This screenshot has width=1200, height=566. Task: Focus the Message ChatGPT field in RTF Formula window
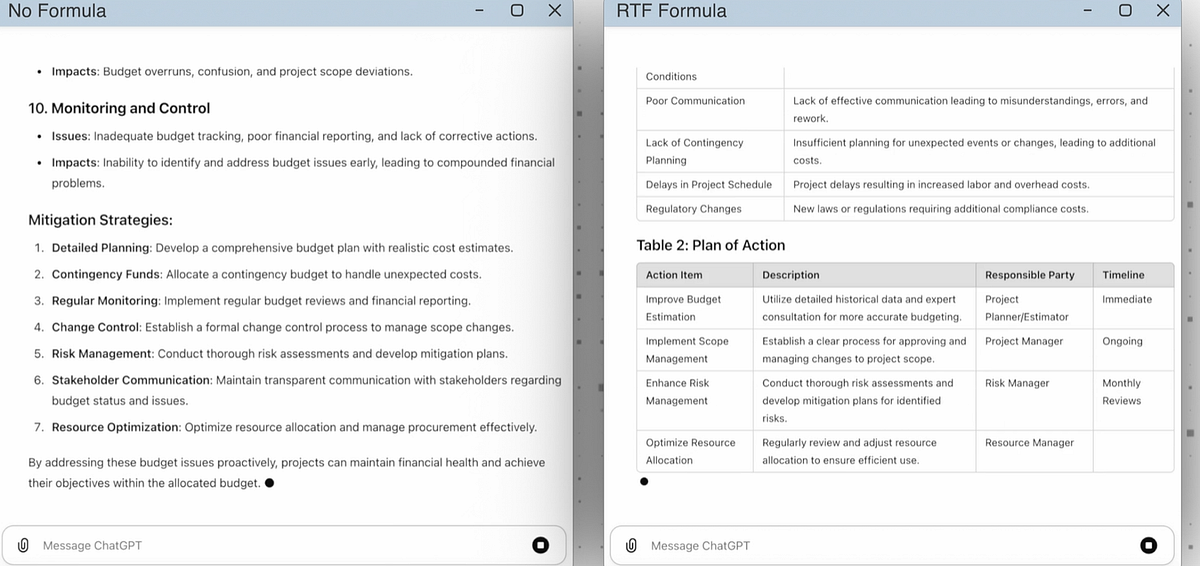892,545
